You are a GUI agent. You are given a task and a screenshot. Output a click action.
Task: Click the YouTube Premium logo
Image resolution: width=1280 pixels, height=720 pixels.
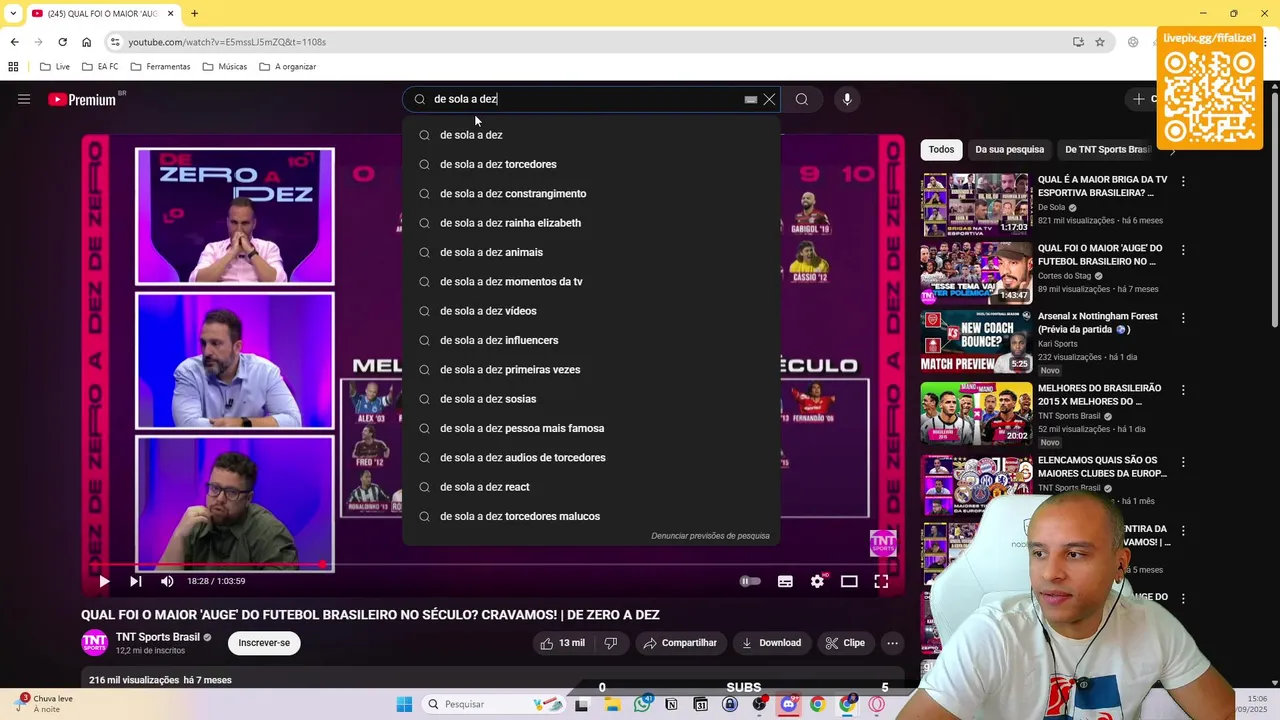[82, 99]
